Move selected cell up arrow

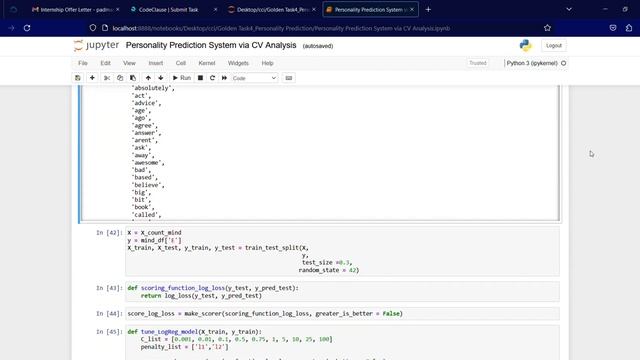(x=148, y=78)
